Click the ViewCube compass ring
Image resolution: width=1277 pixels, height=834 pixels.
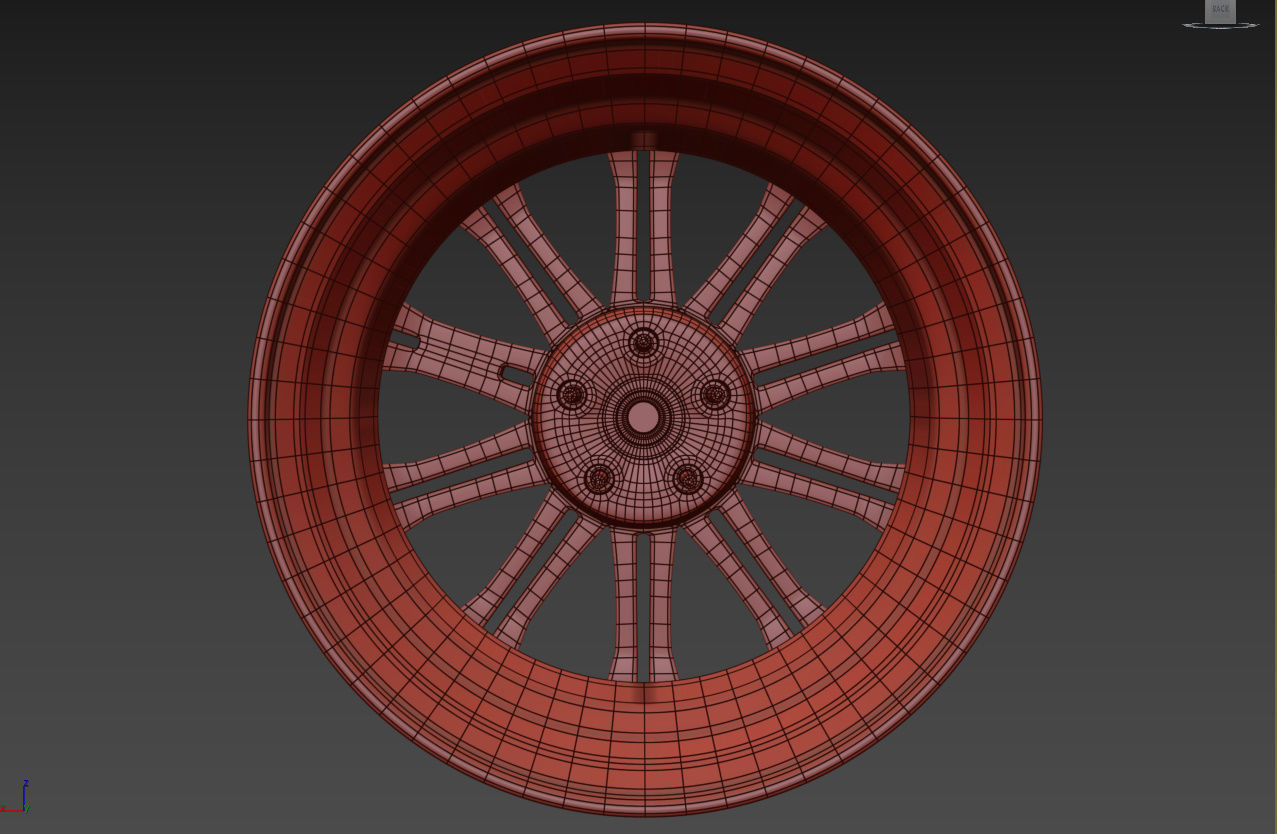1220,25
